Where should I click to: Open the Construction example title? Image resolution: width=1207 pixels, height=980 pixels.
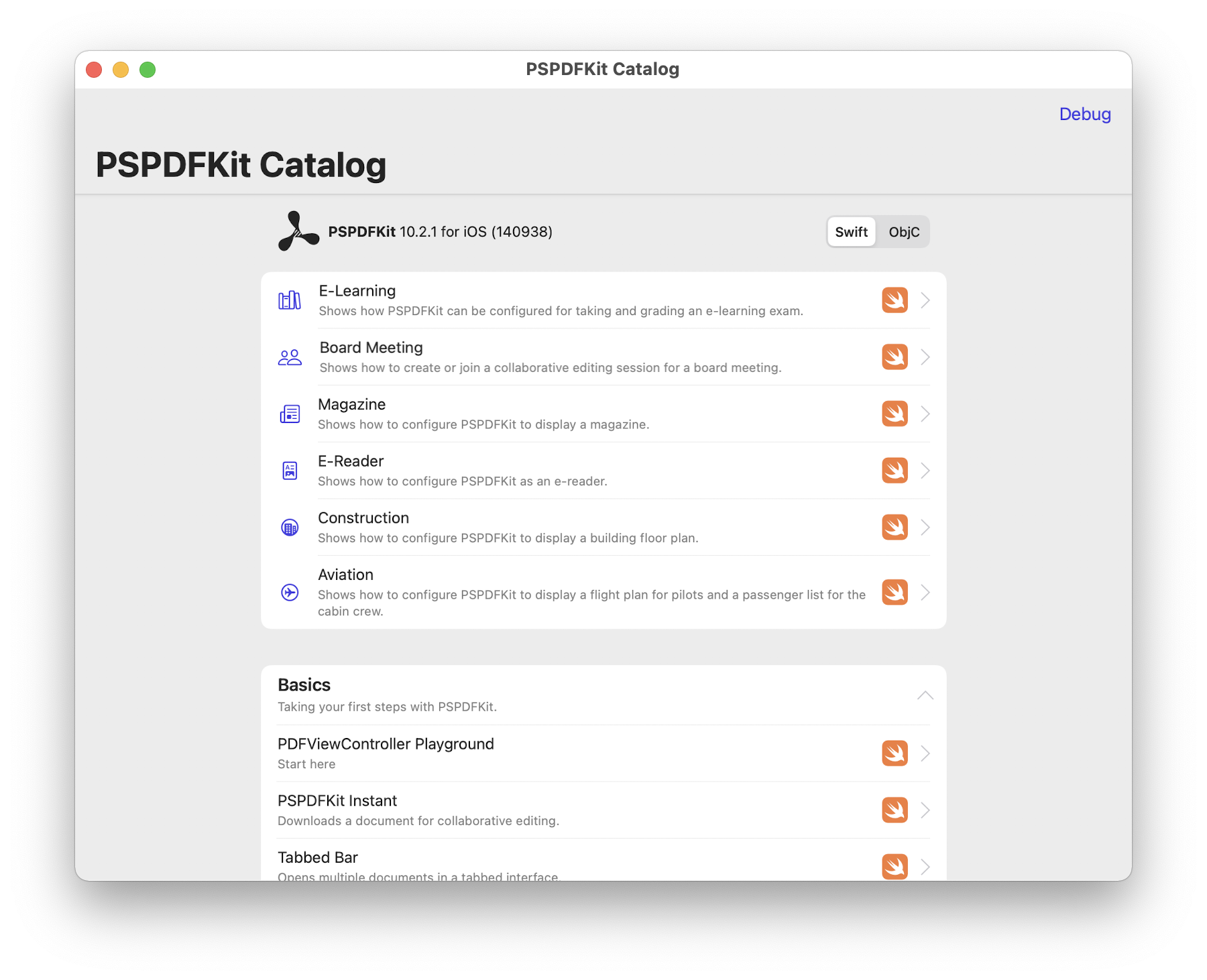coord(363,518)
